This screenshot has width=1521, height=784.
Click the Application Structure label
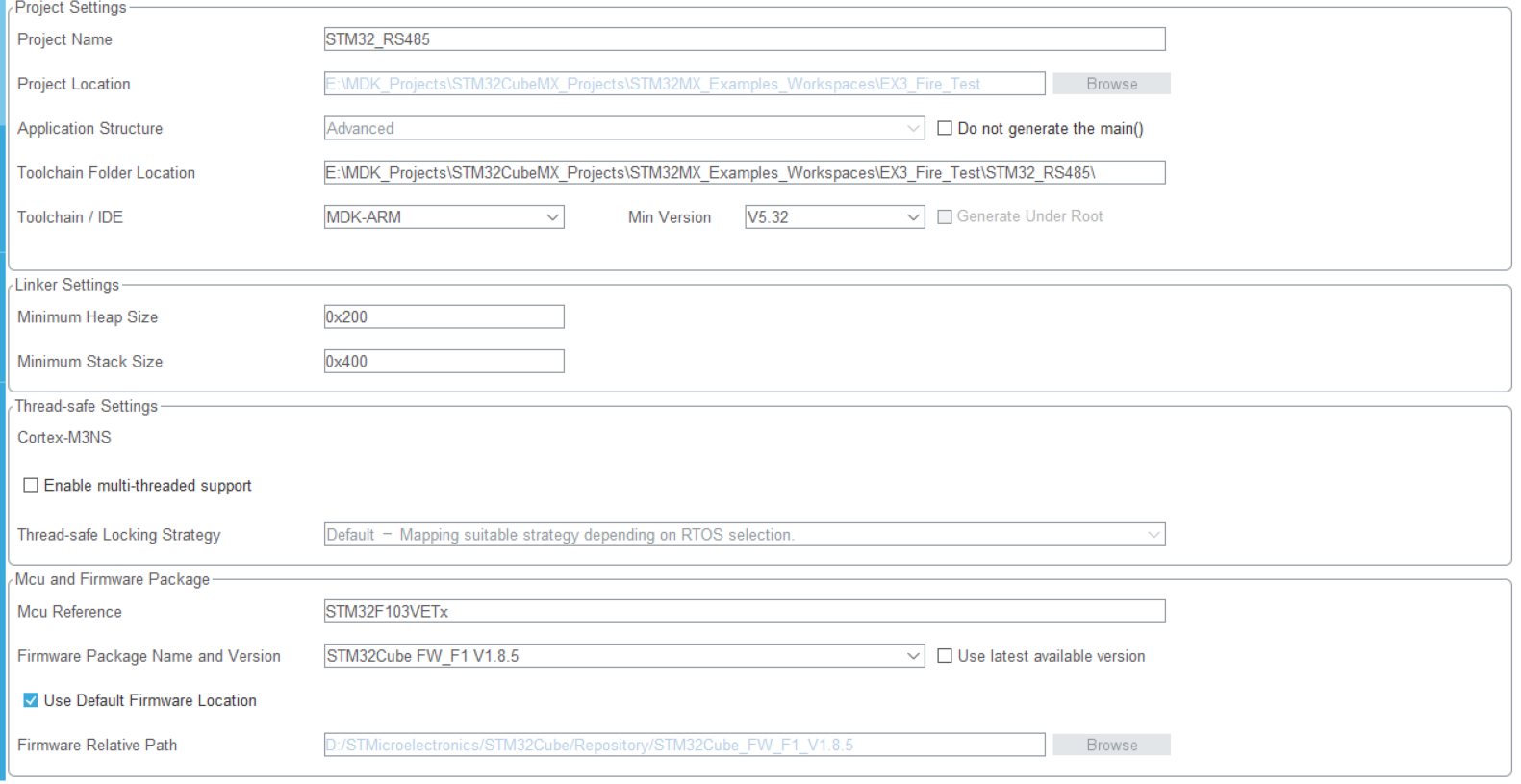click(x=89, y=129)
